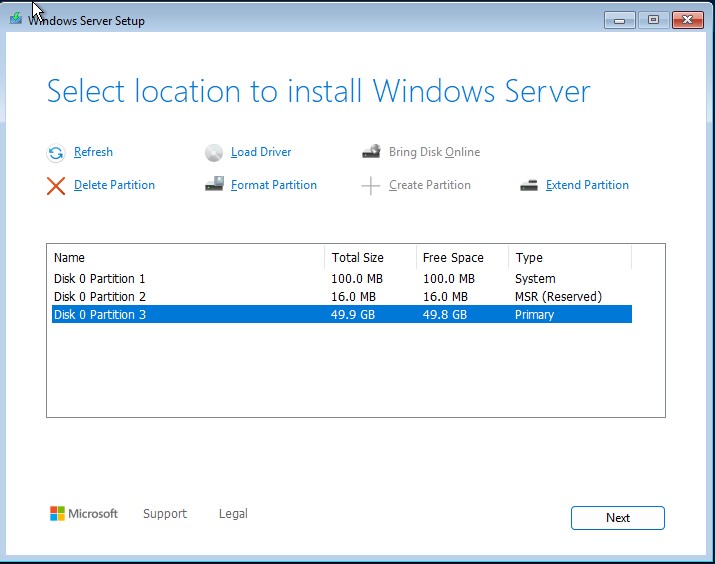The width and height of the screenshot is (715, 564).
Task: Click the Extend Partition link text
Action: click(x=587, y=185)
